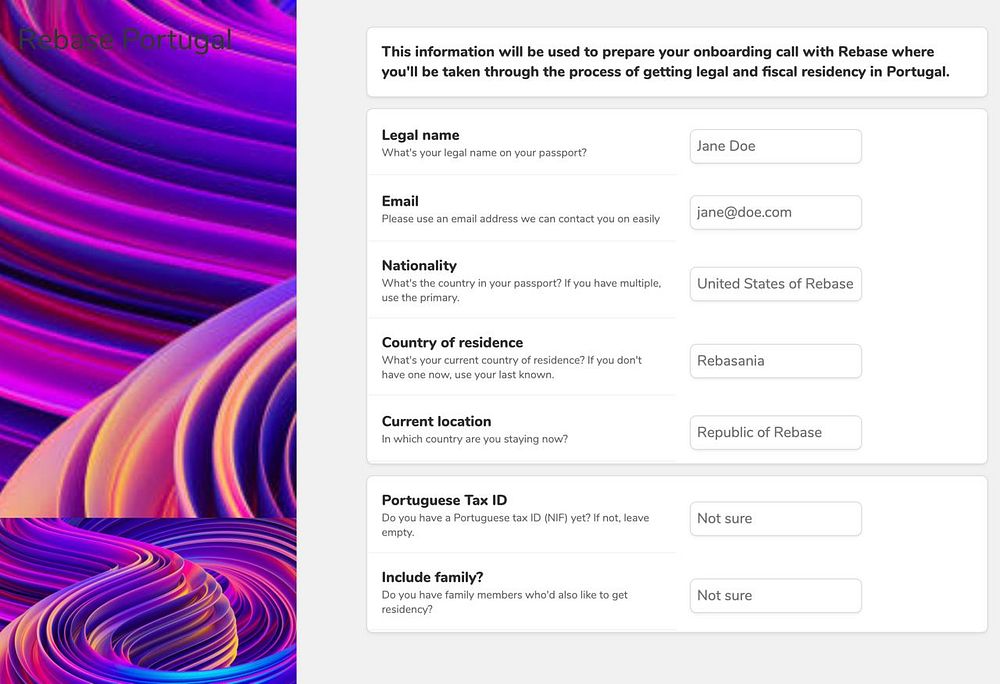Click the Portuguese tax ID (NIF) description text

[515, 525]
